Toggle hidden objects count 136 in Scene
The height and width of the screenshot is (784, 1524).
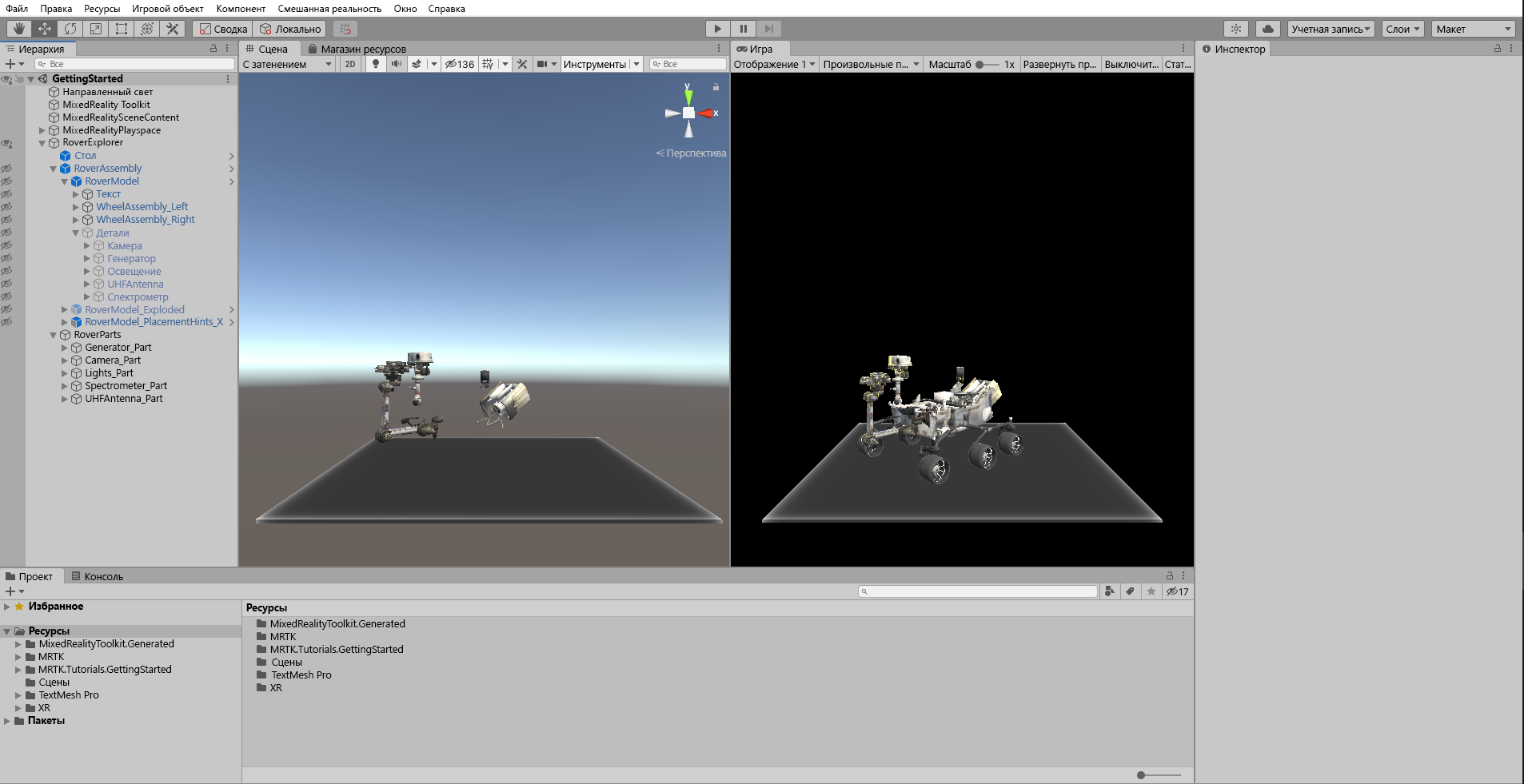(460, 64)
